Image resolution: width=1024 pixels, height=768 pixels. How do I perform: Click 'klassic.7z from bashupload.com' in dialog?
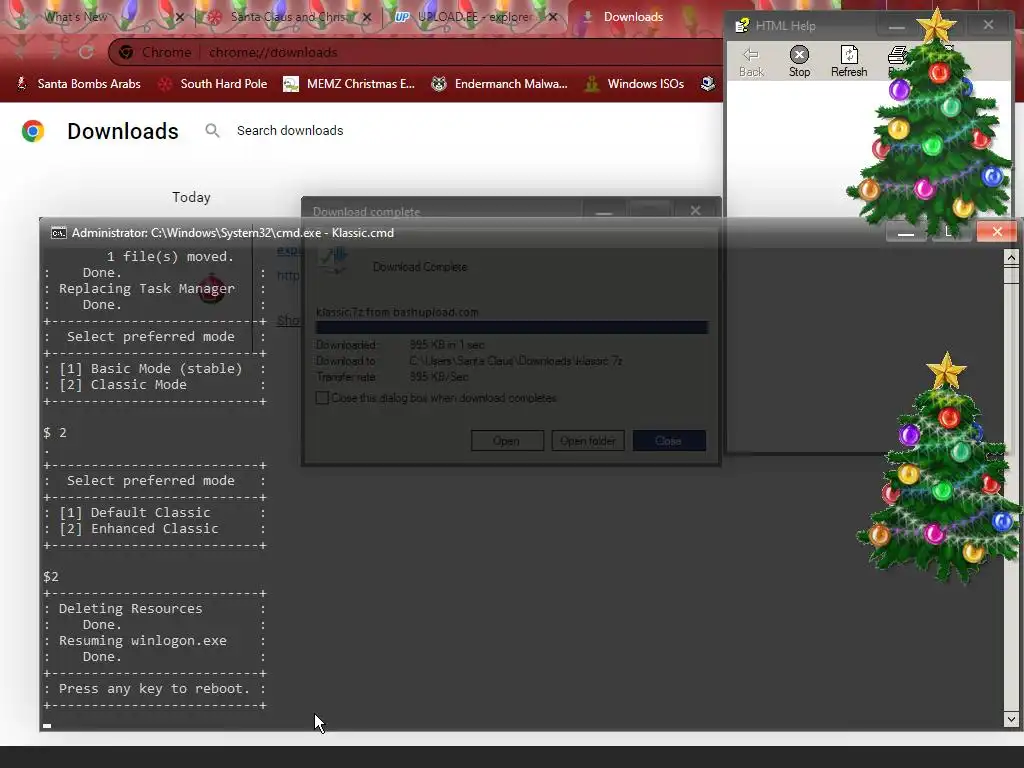(x=397, y=312)
